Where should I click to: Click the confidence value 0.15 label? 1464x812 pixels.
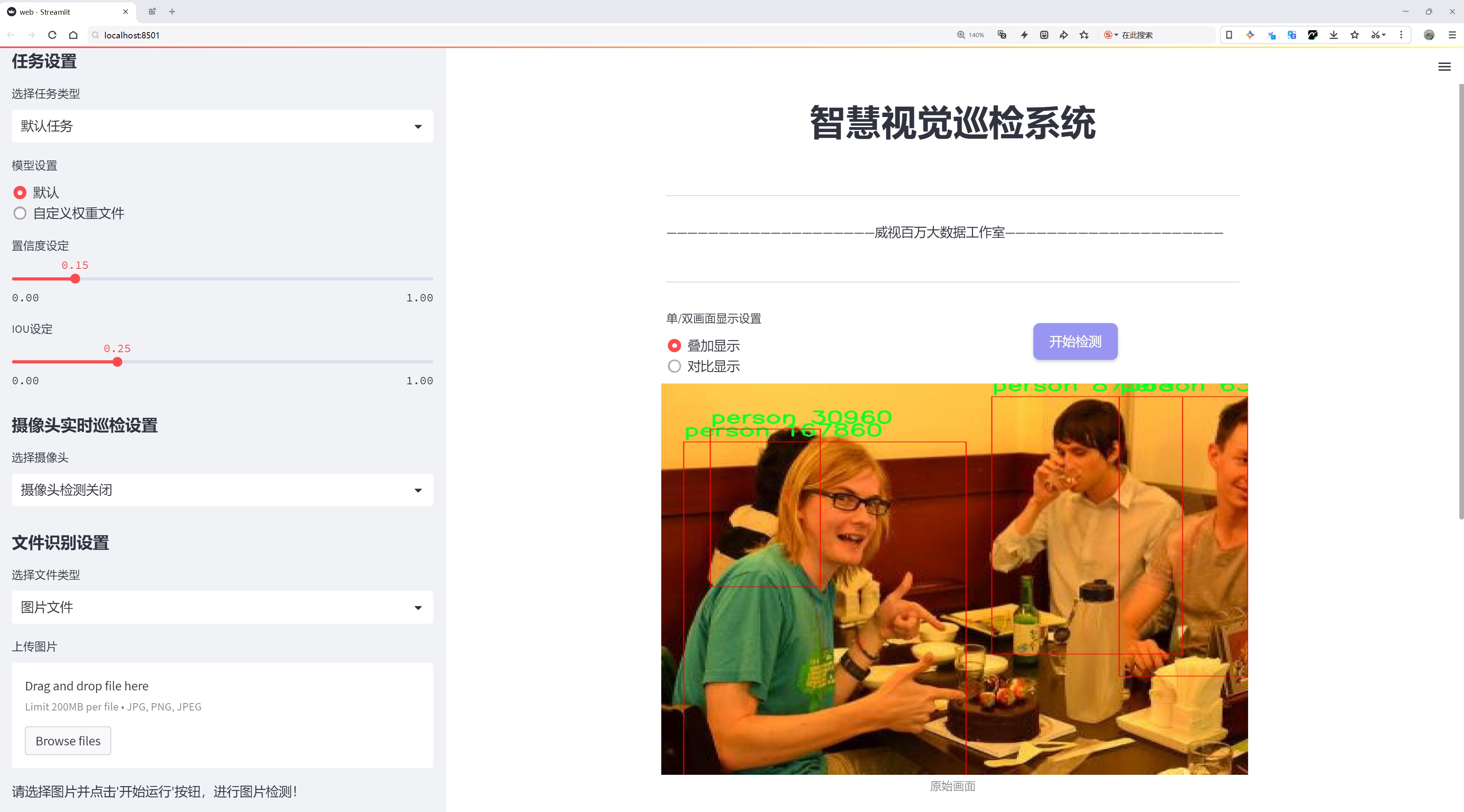pos(75,265)
